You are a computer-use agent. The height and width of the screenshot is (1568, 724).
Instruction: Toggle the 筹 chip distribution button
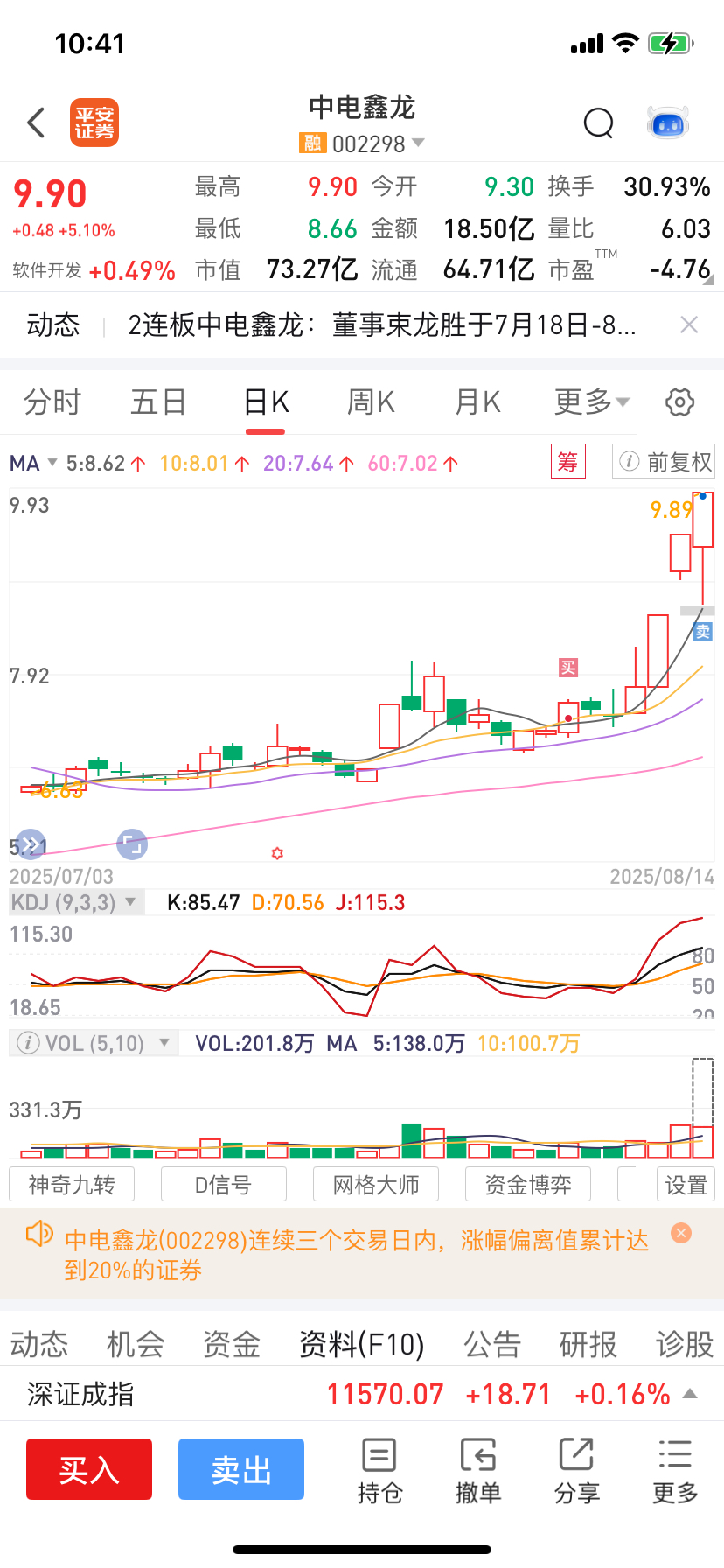point(567,461)
